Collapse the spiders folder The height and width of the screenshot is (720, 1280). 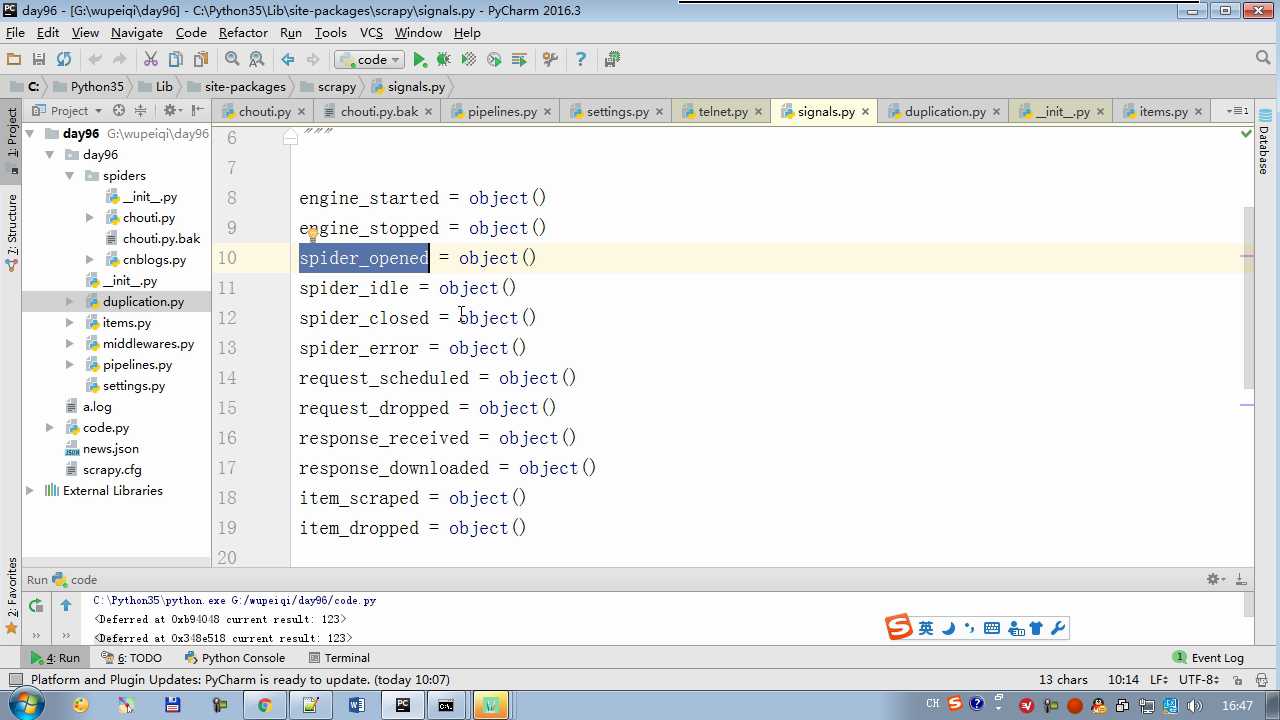tap(70, 176)
